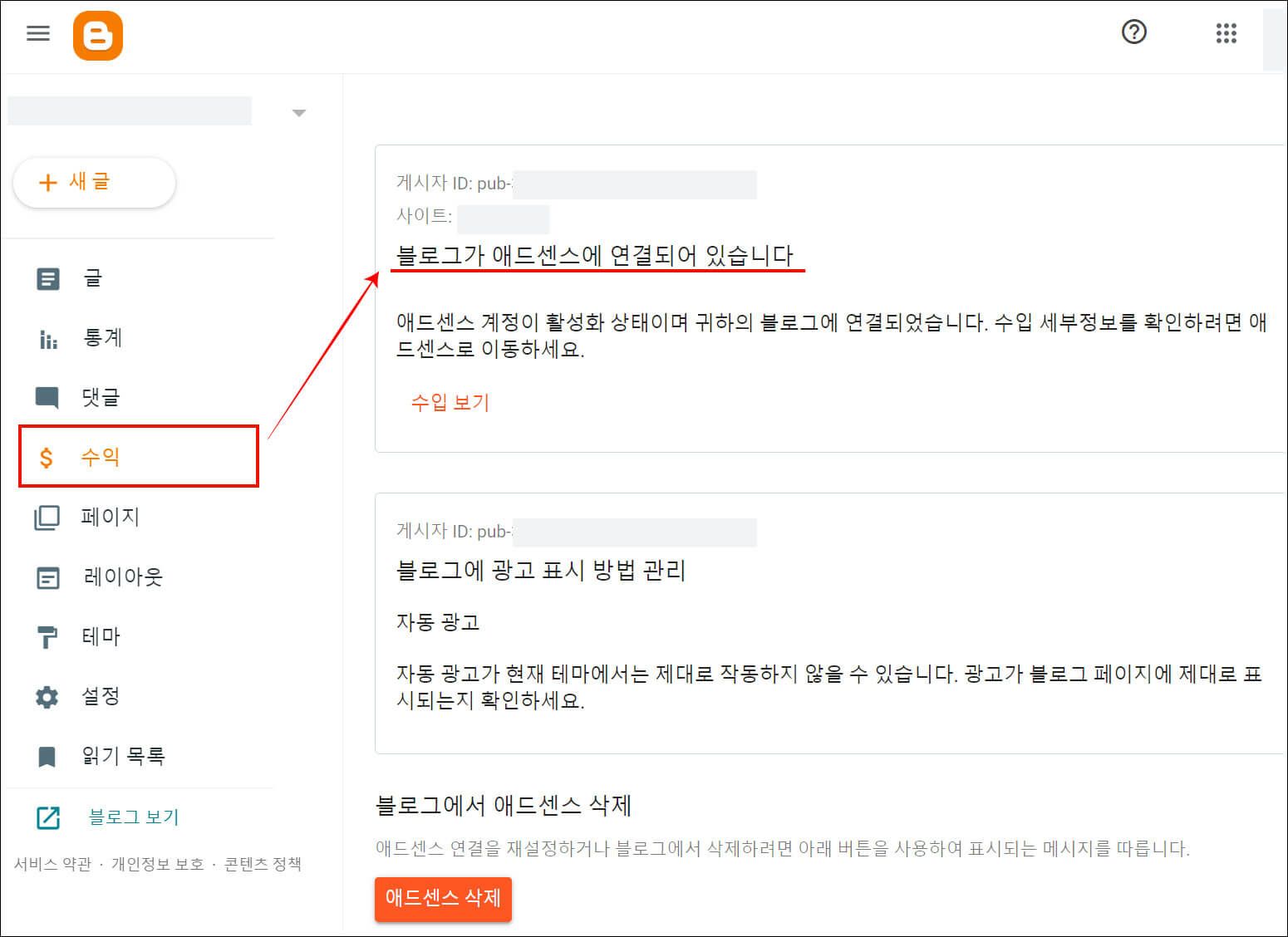Click the theme paint roller icon
Image resolution: width=1288 pixels, height=937 pixels.
(x=47, y=637)
